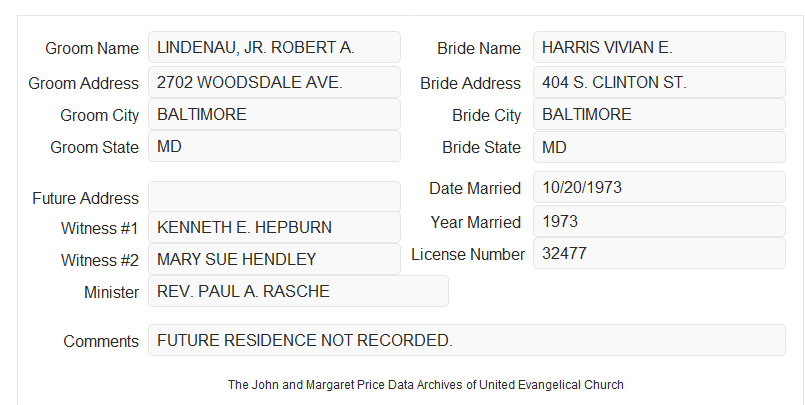This screenshot has width=805, height=405.
Task: Click the Price Data Archives footer text
Action: [426, 385]
